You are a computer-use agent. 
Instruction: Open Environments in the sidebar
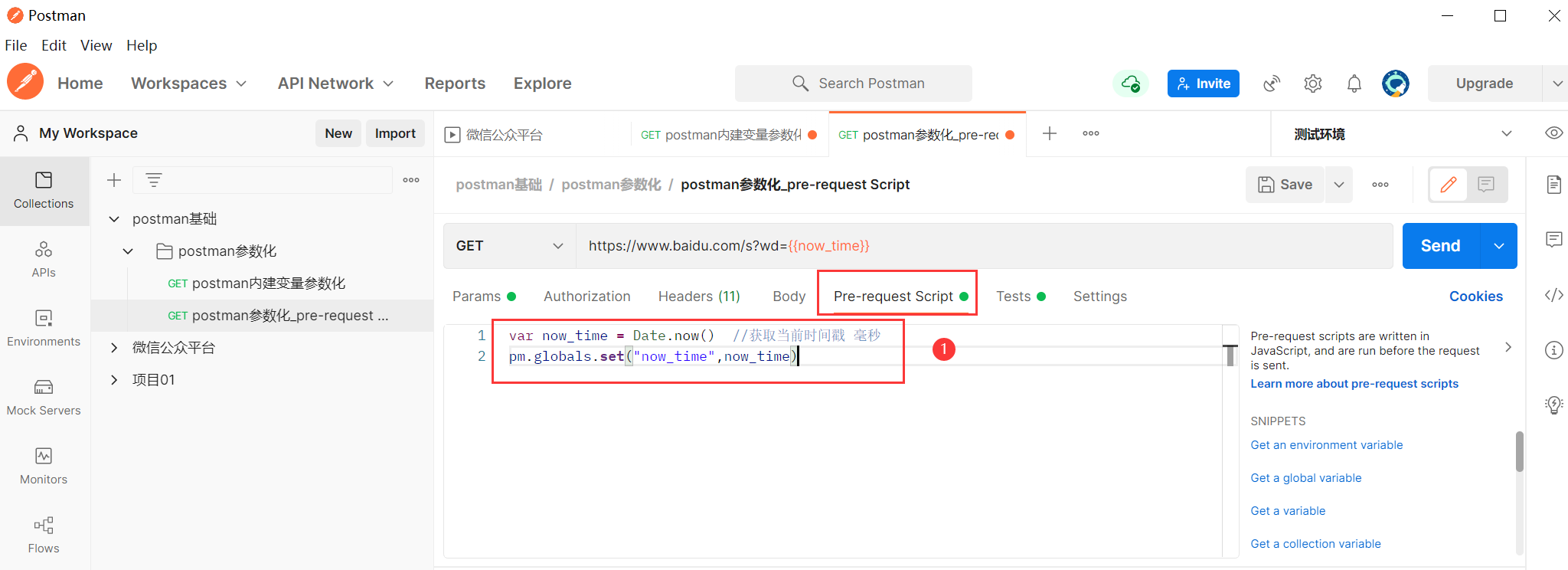[x=44, y=329]
